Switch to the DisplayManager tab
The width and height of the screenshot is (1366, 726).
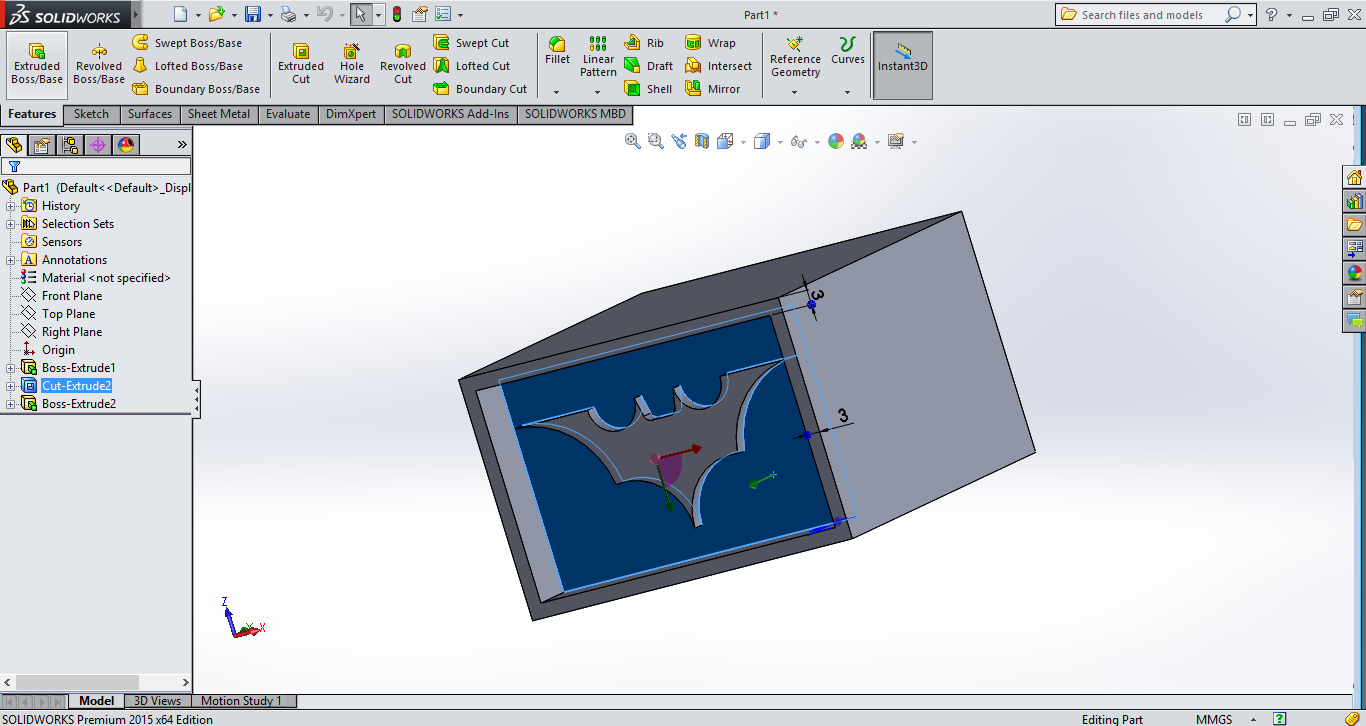click(125, 145)
